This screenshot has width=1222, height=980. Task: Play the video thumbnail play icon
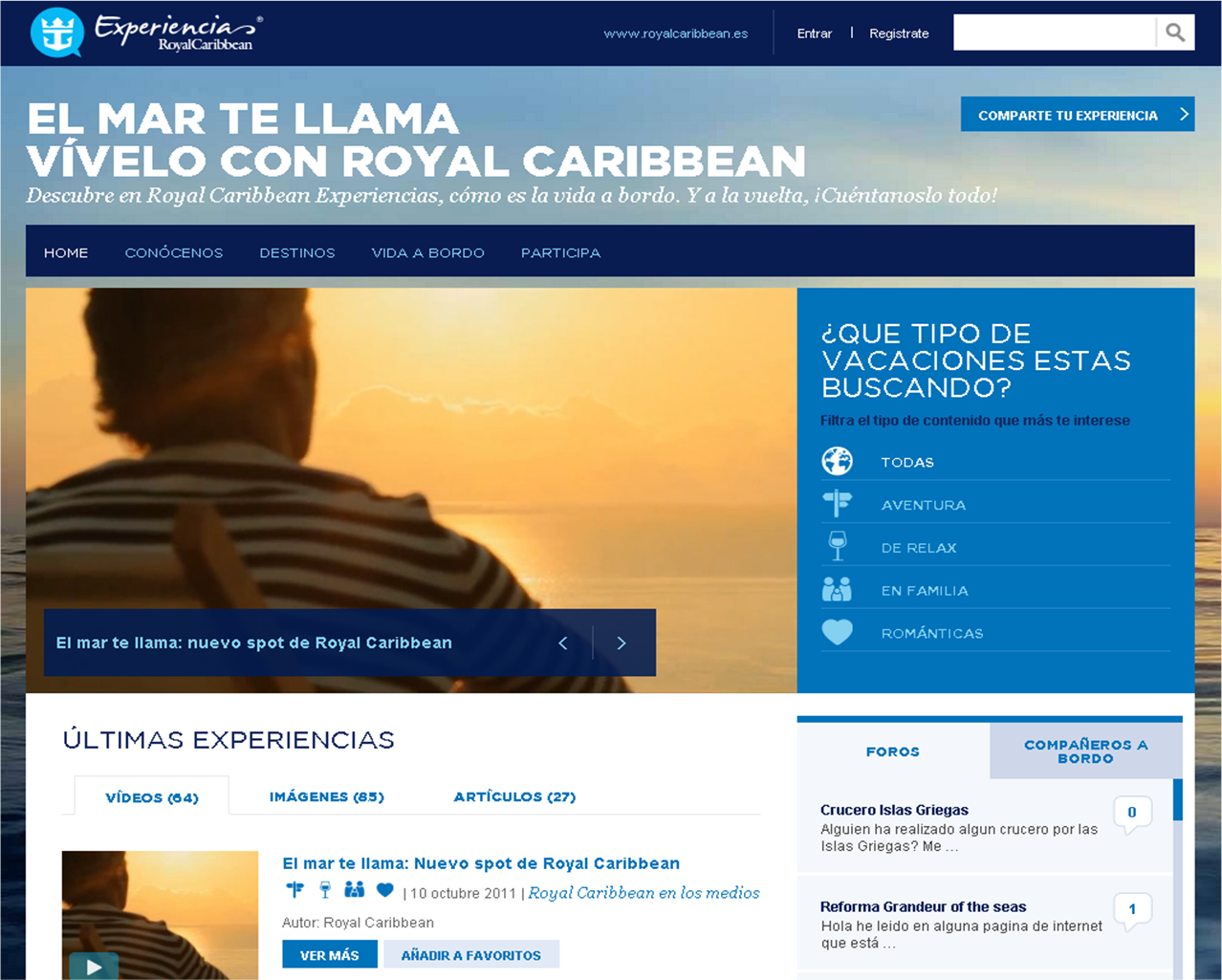[x=94, y=966]
